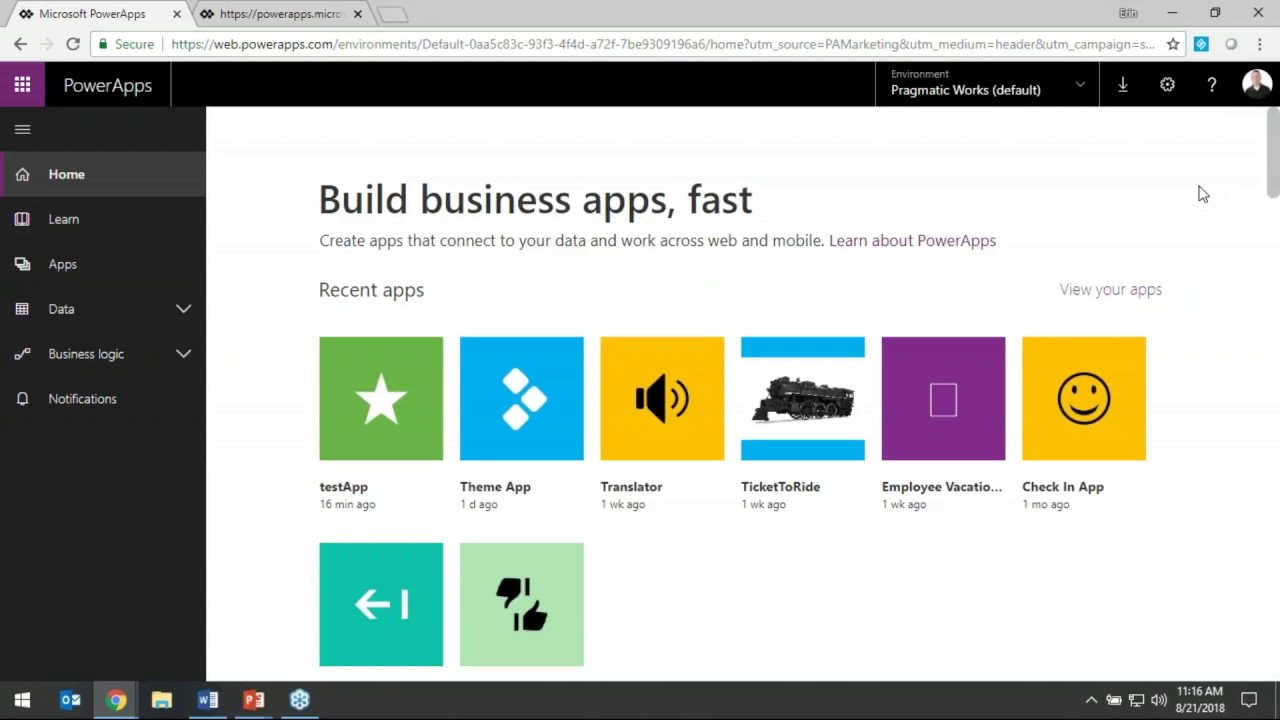Open the thumbs up/down app tile
Viewport: 1280px width, 720px height.
(x=521, y=604)
